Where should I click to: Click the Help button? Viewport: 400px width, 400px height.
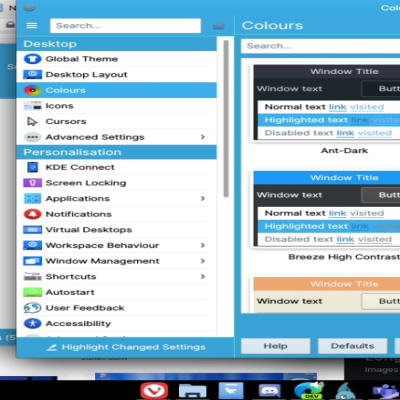[276, 346]
